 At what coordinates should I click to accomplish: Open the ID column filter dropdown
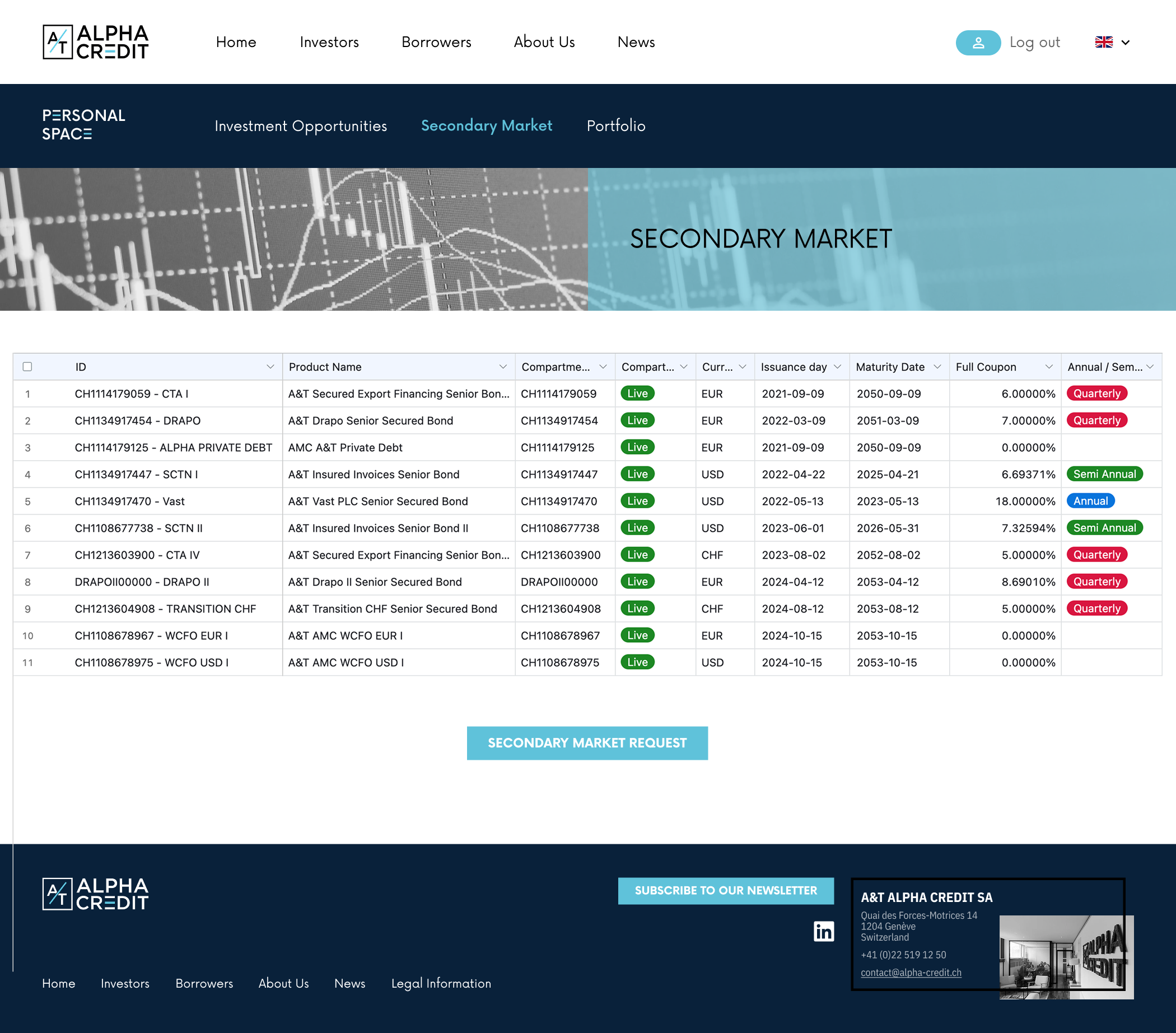point(270,366)
